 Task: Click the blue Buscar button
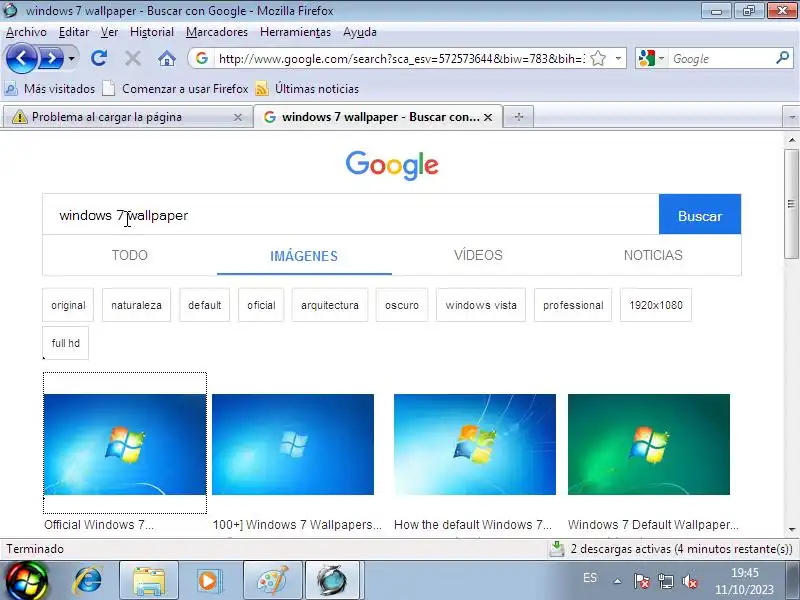699,215
